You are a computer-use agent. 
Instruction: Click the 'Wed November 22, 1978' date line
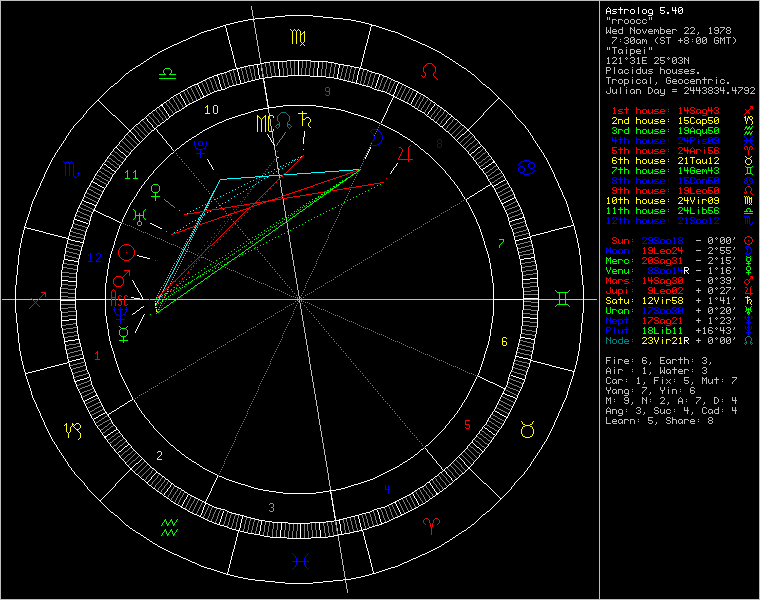(x=668, y=31)
